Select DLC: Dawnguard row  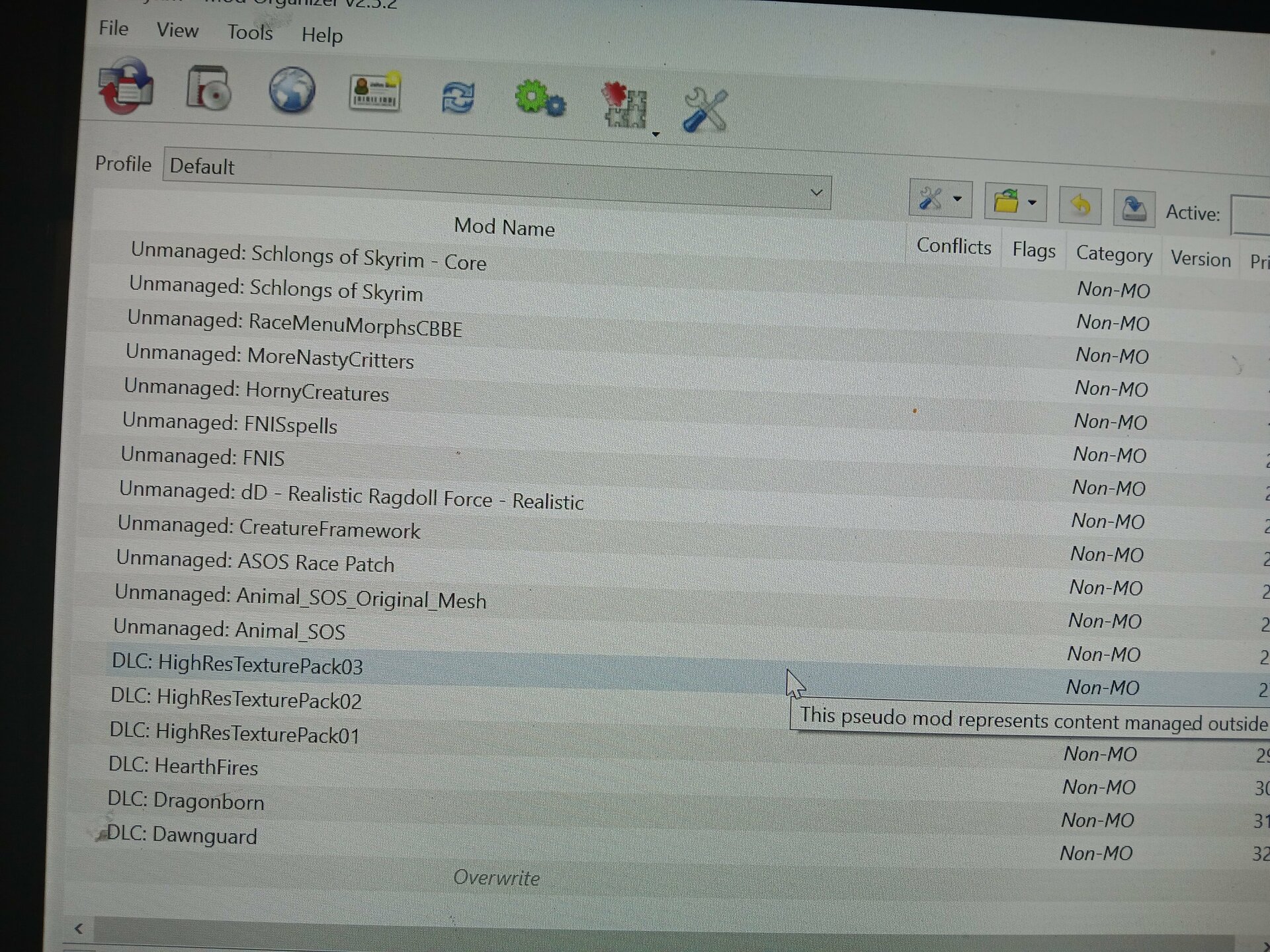[x=181, y=834]
